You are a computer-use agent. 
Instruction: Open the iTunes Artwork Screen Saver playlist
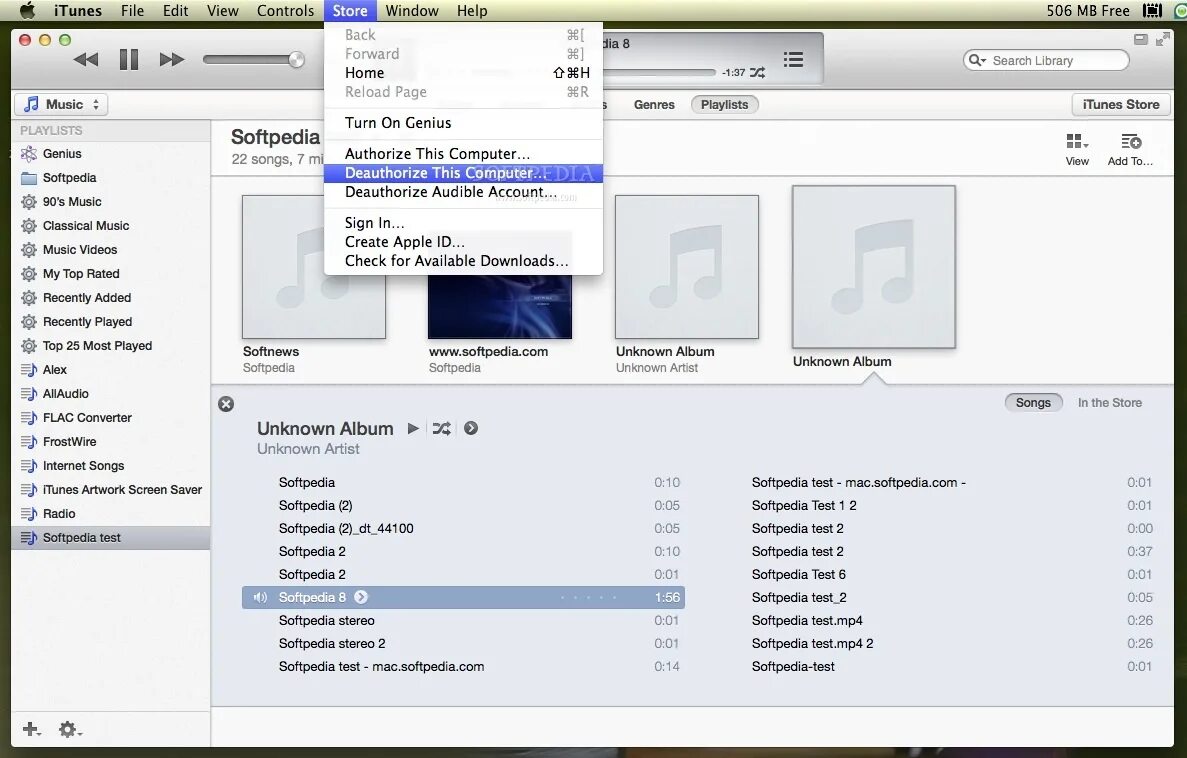[111, 490]
